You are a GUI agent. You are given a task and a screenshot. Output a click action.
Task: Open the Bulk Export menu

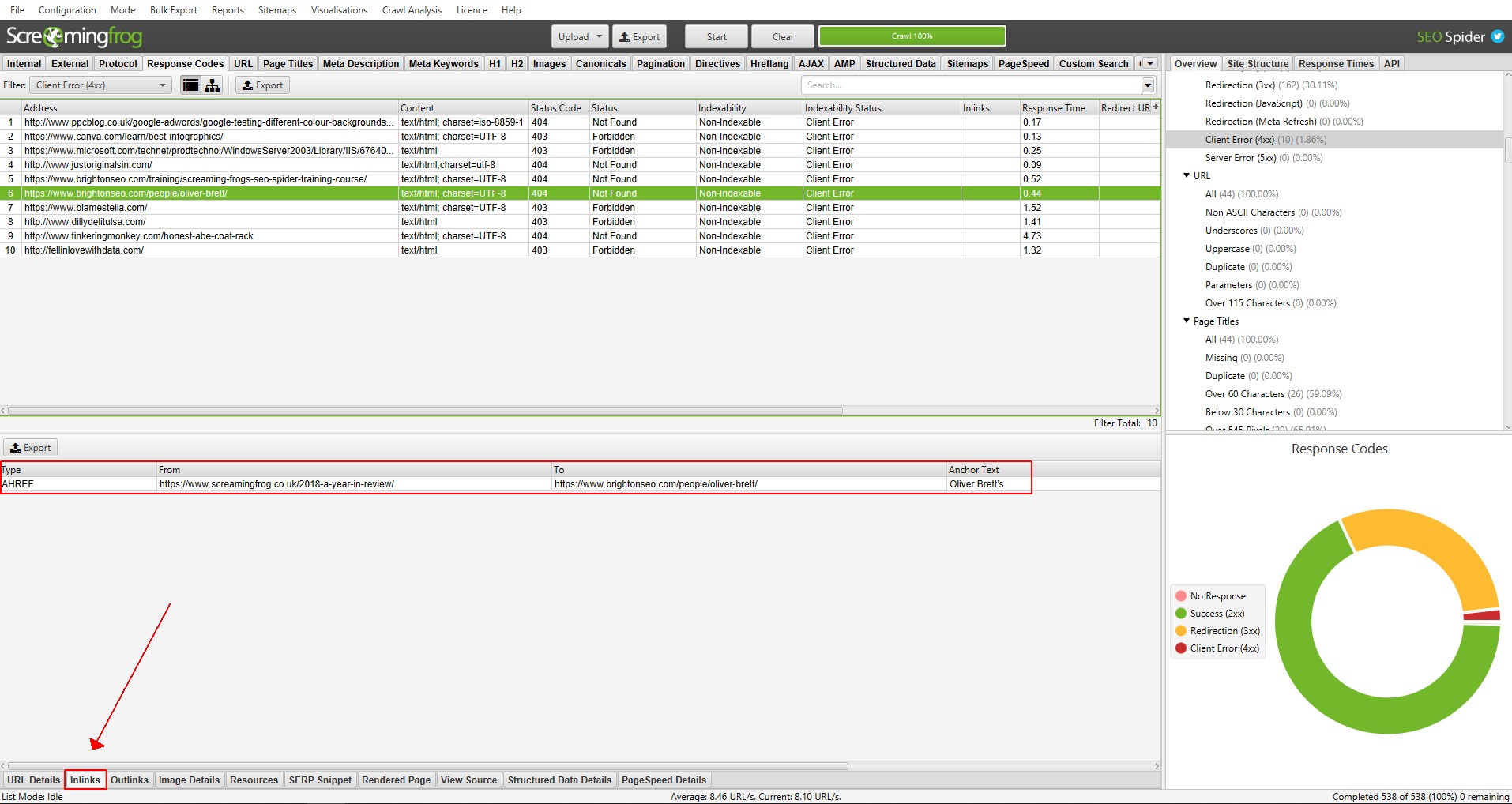click(173, 10)
